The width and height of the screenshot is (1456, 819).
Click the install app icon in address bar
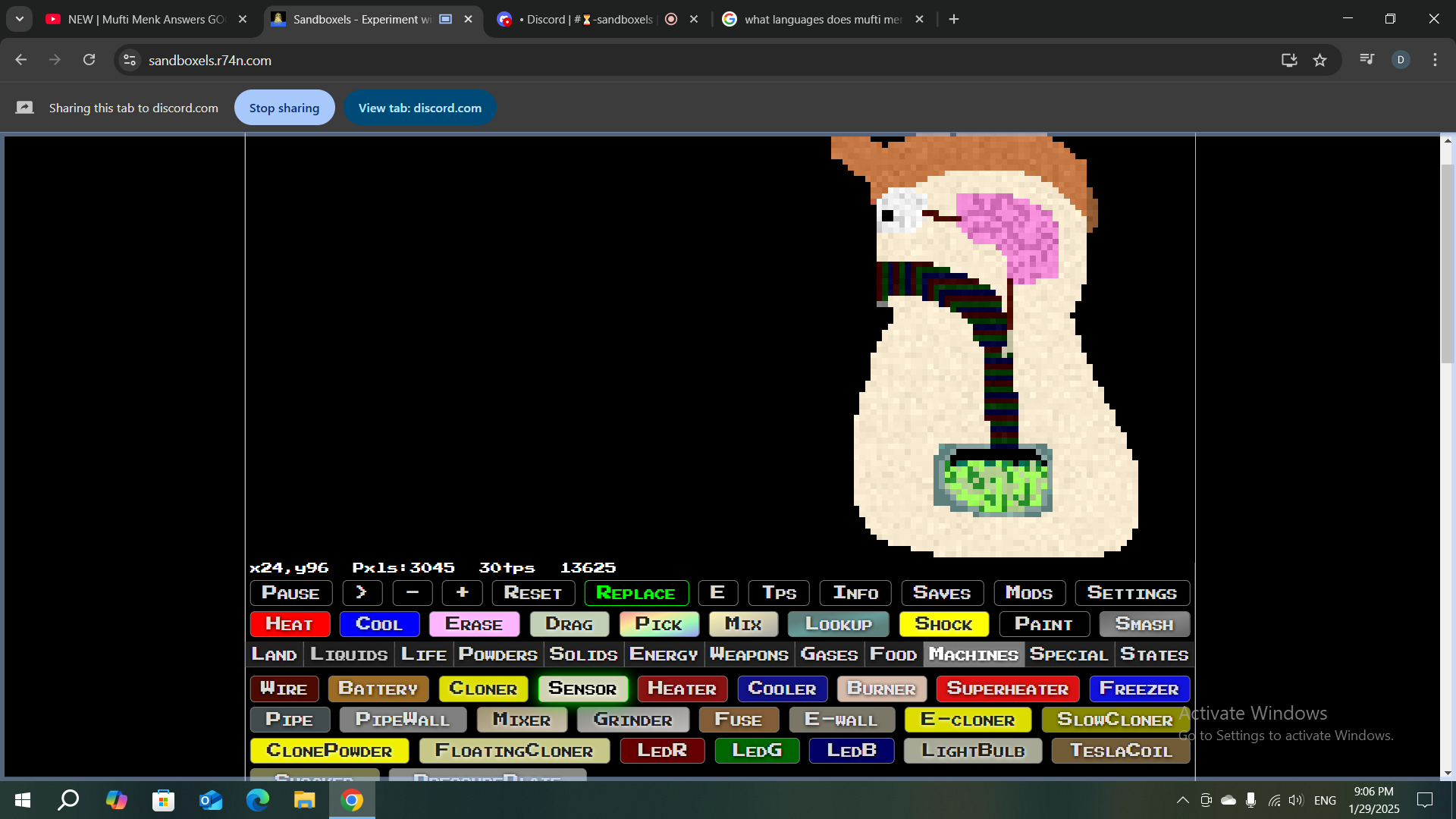pos(1288,60)
